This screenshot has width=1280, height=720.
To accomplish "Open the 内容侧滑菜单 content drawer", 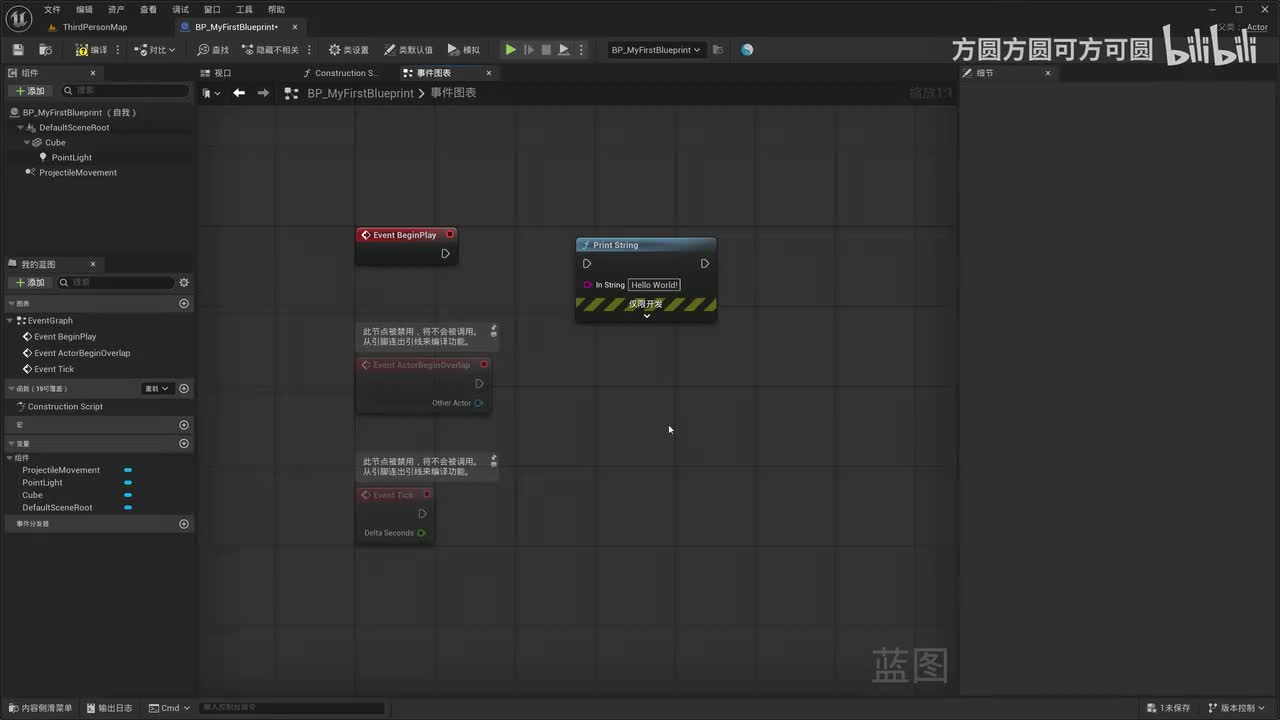I will pyautogui.click(x=41, y=708).
